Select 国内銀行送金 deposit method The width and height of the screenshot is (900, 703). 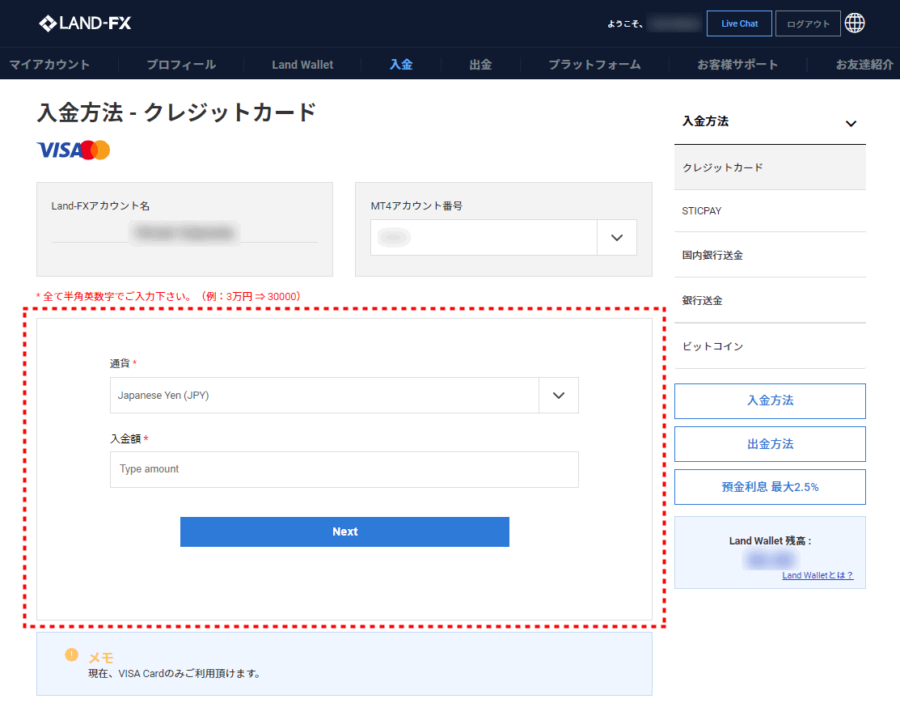770,255
